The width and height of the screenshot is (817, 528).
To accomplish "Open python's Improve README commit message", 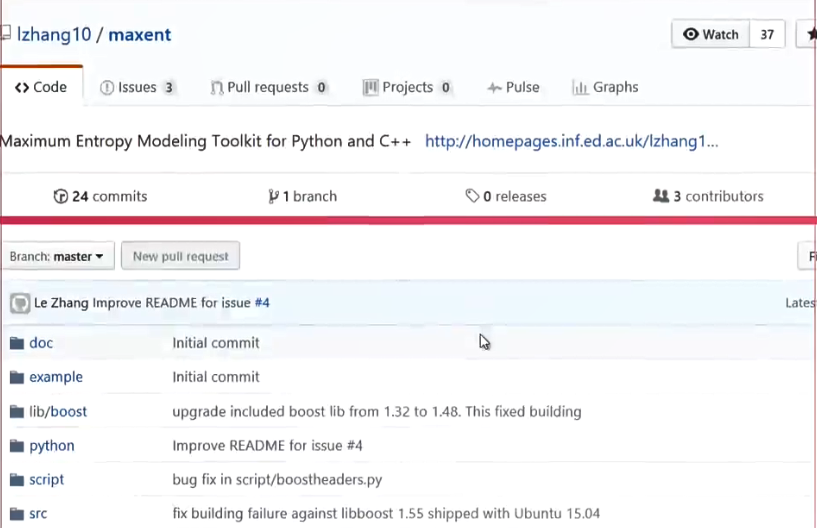I will [x=267, y=446].
